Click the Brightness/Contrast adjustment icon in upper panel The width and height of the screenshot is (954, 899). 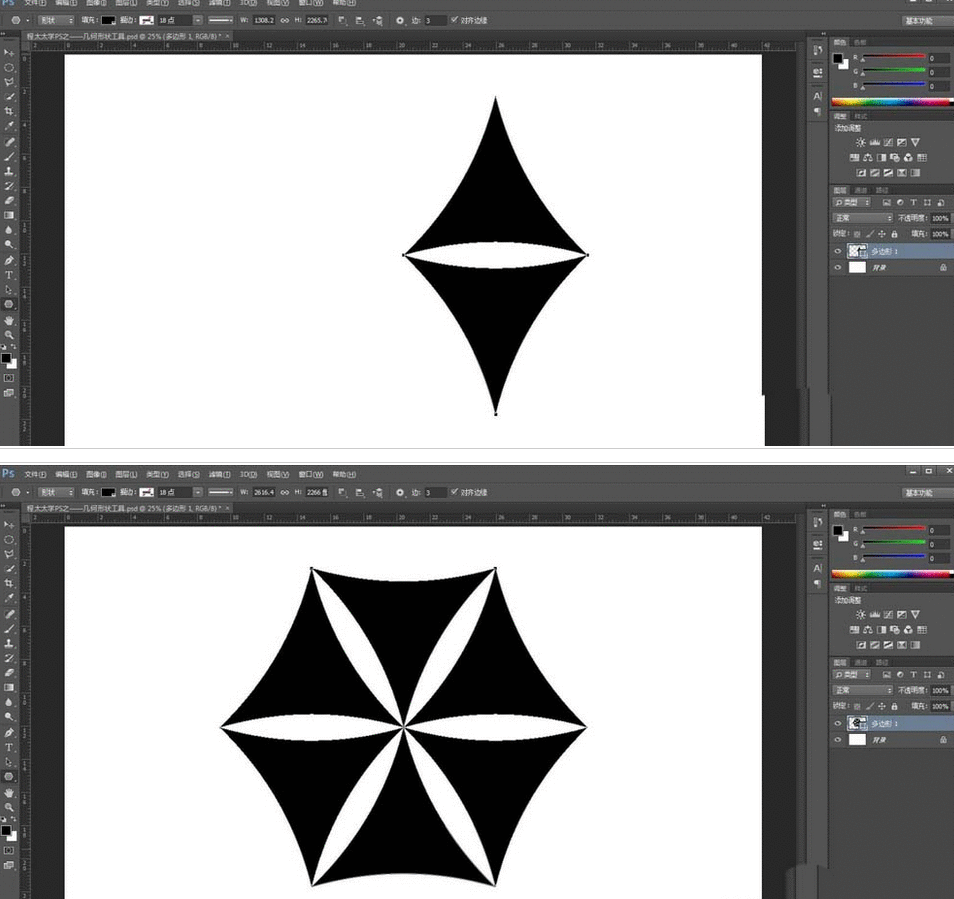(860, 143)
